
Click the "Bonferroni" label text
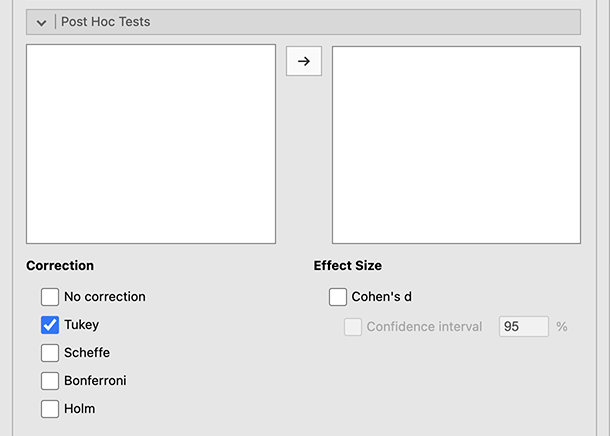click(95, 381)
